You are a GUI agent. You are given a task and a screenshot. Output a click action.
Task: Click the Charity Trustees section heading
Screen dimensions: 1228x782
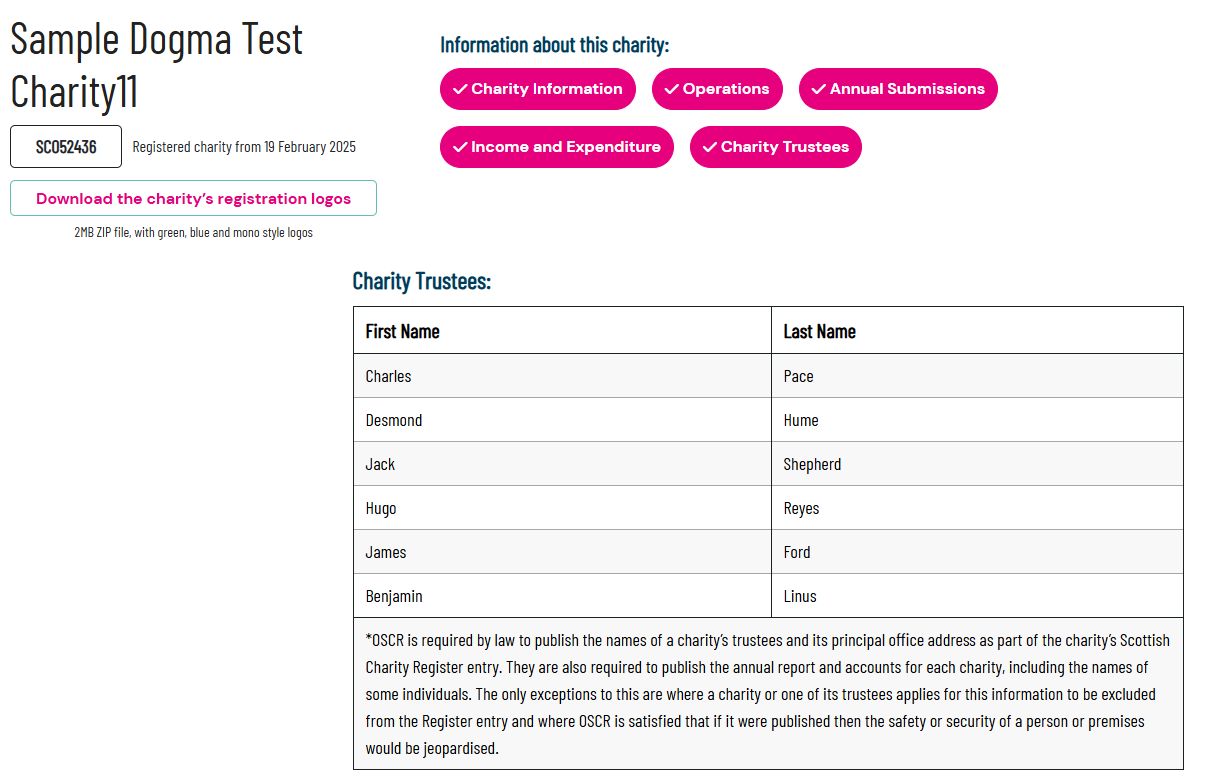422,281
